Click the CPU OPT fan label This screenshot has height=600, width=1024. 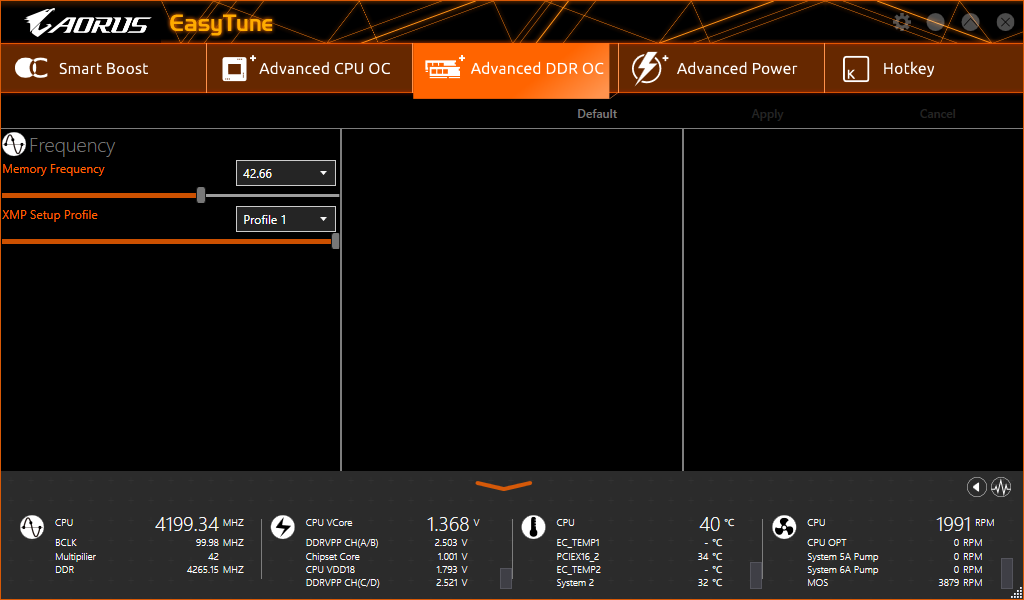pyautogui.click(x=827, y=543)
